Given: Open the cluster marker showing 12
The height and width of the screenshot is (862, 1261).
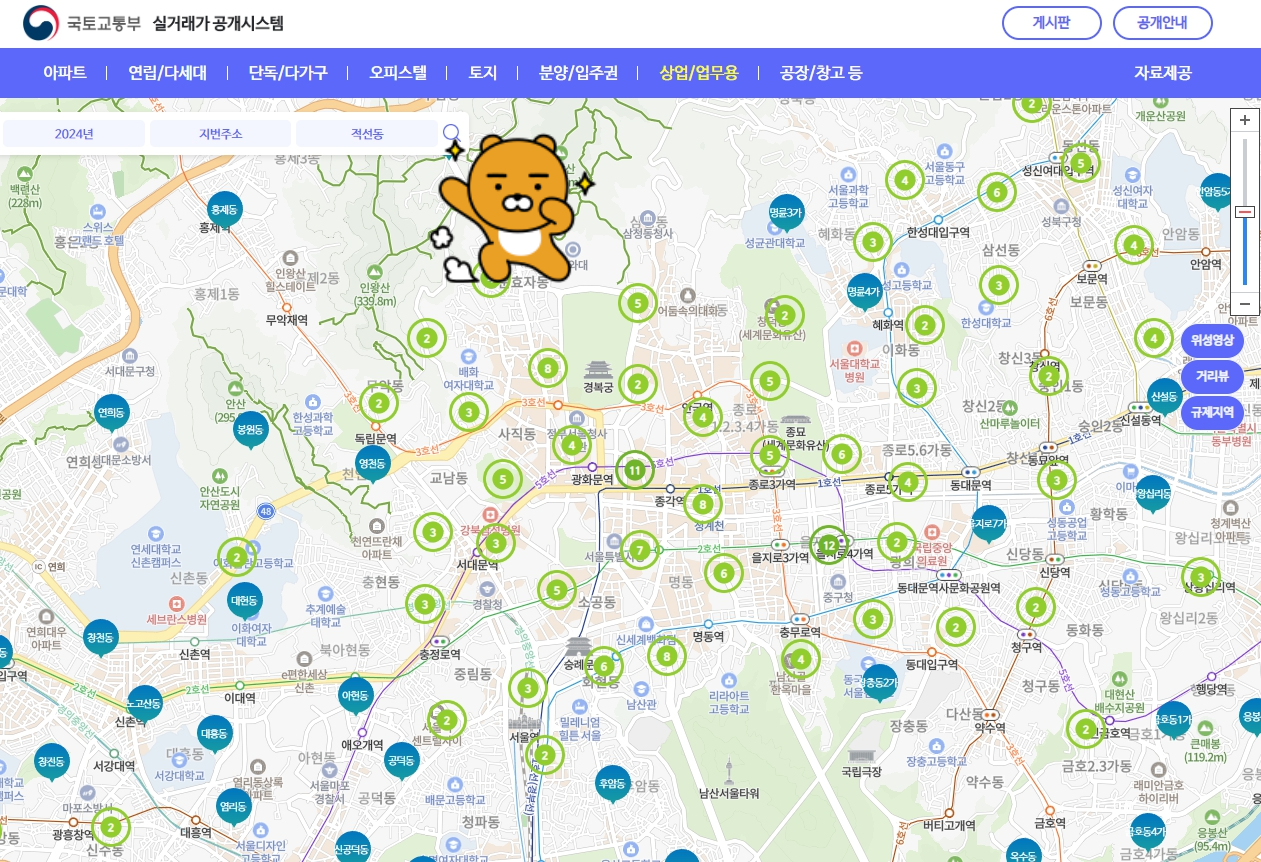Looking at the screenshot, I should 828,545.
